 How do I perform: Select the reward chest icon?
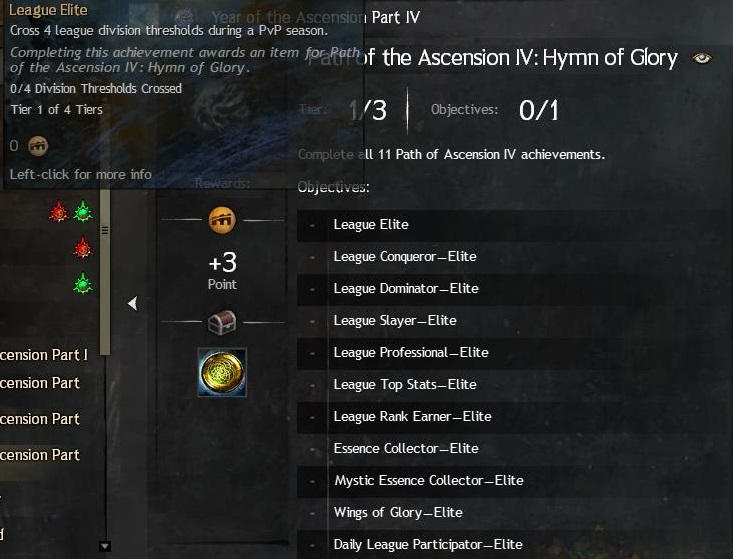pyautogui.click(x=222, y=322)
